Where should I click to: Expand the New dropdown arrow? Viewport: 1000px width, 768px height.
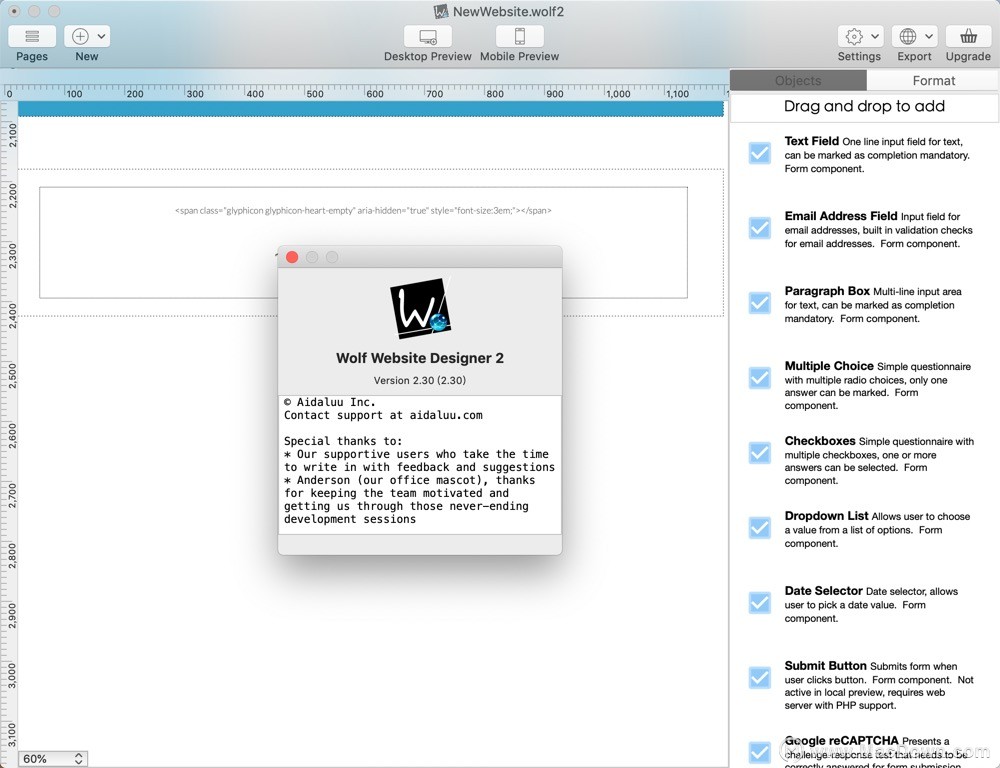coord(101,36)
